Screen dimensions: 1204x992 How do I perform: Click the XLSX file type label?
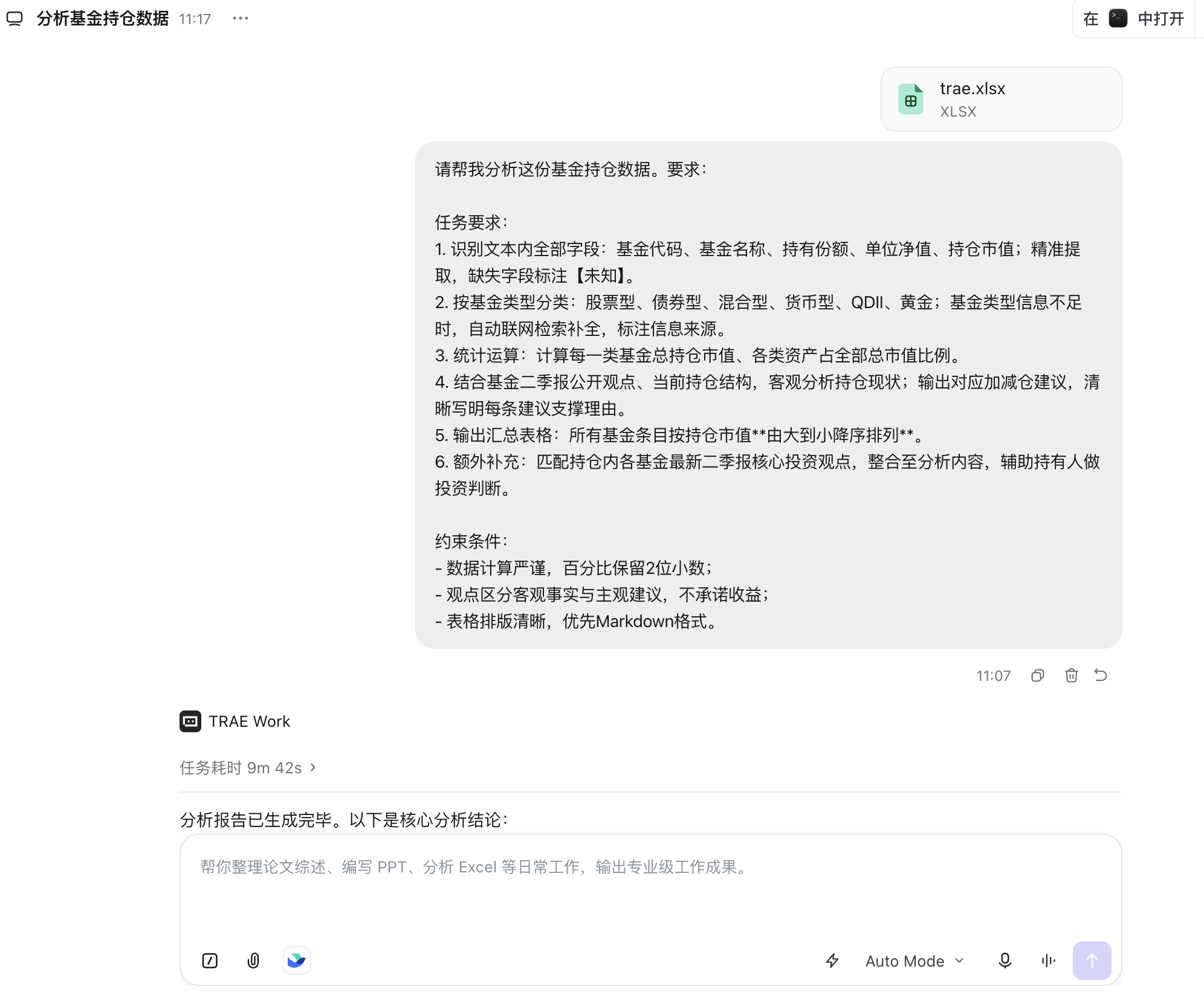958,112
